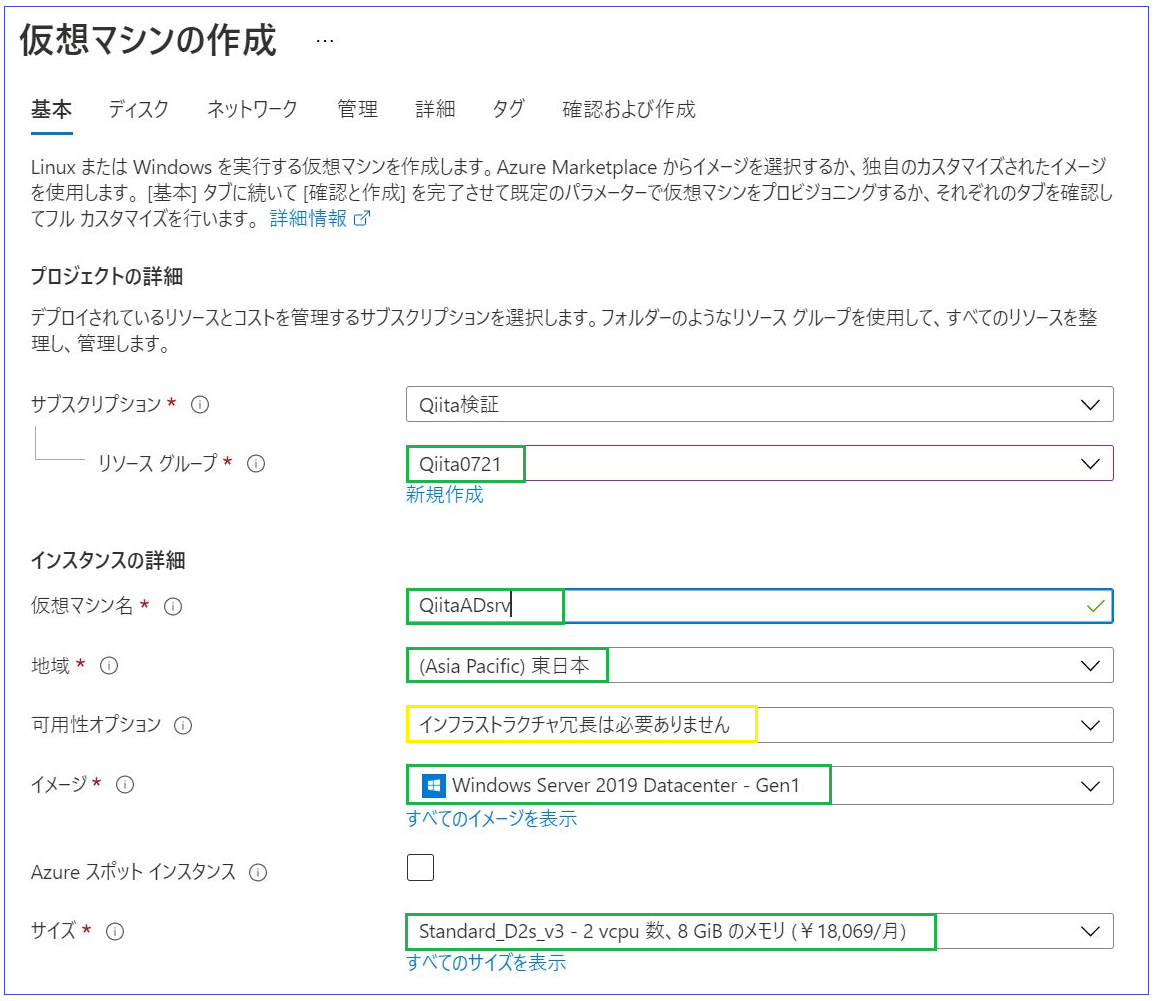The width and height of the screenshot is (1154, 1001).
Task: Click the 仮想マシン名 input field with QiitaADsrv
Action: pyautogui.click(x=760, y=606)
